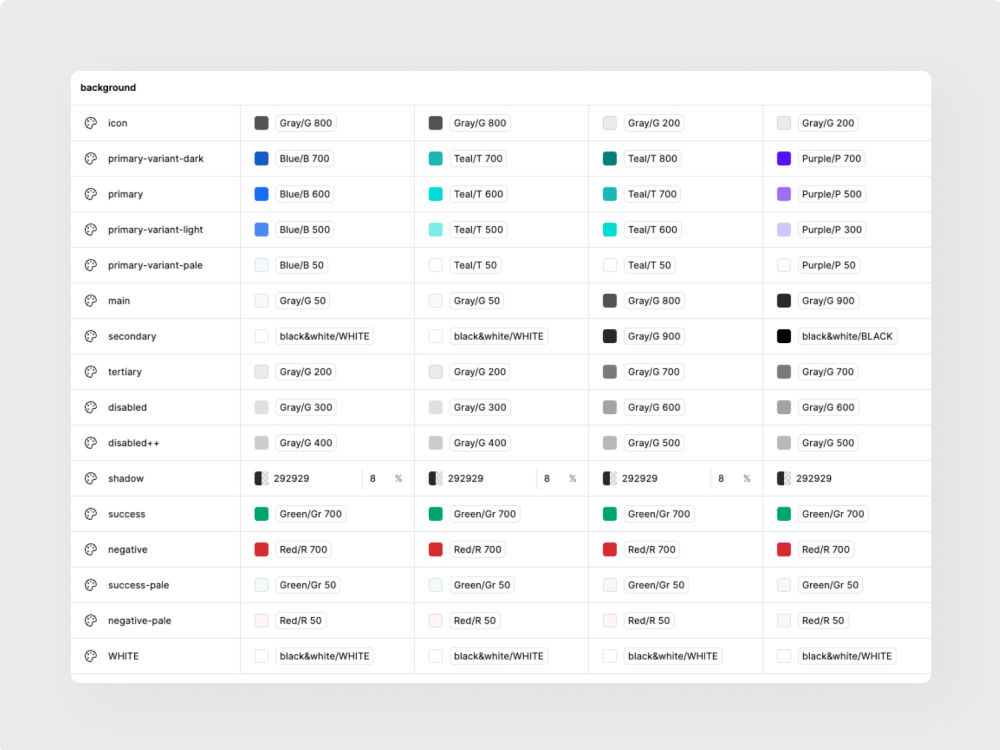The height and width of the screenshot is (750, 1000).
Task: Click the Purple/P 300 color swatch
Action: 784,230
